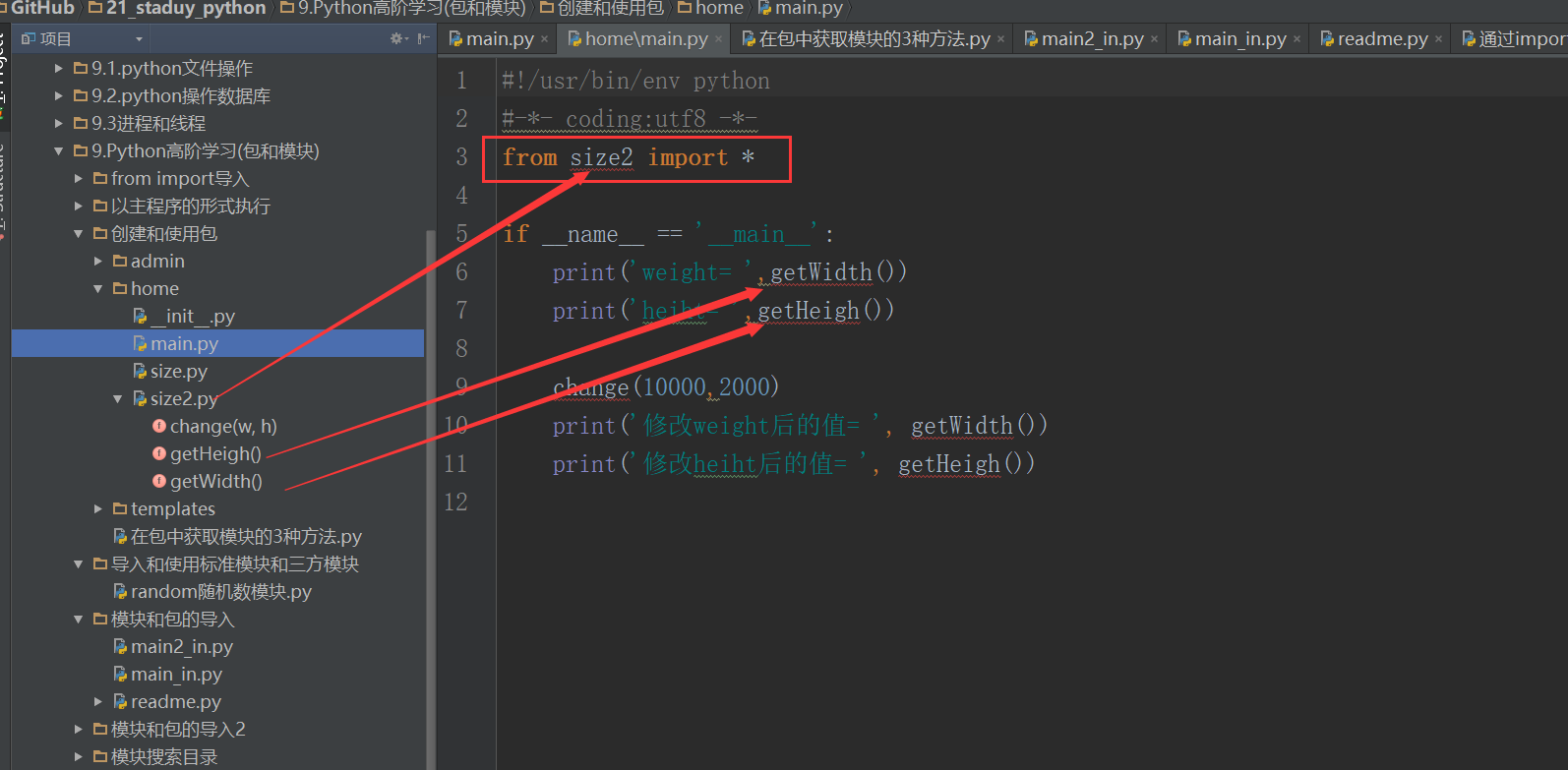Collapse the home folder arrow

pyautogui.click(x=97, y=289)
